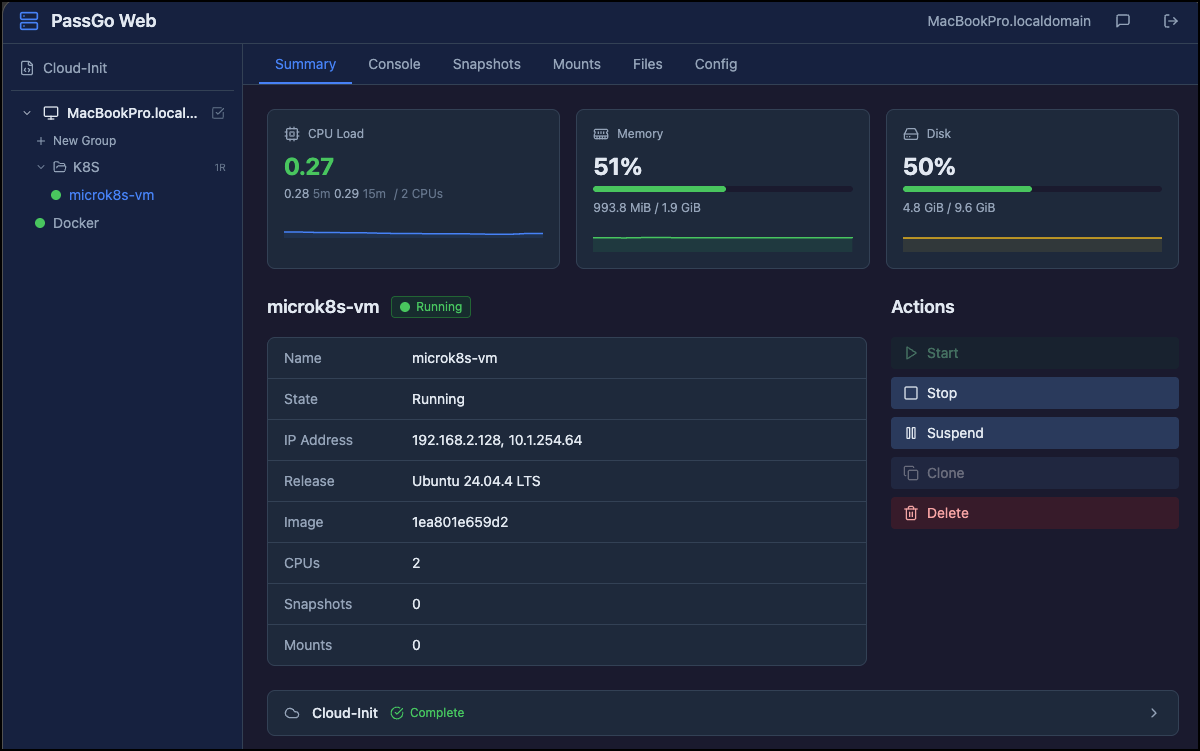Image resolution: width=1200 pixels, height=751 pixels.
Task: Select the Docker instance in sidebar
Action: click(x=75, y=223)
